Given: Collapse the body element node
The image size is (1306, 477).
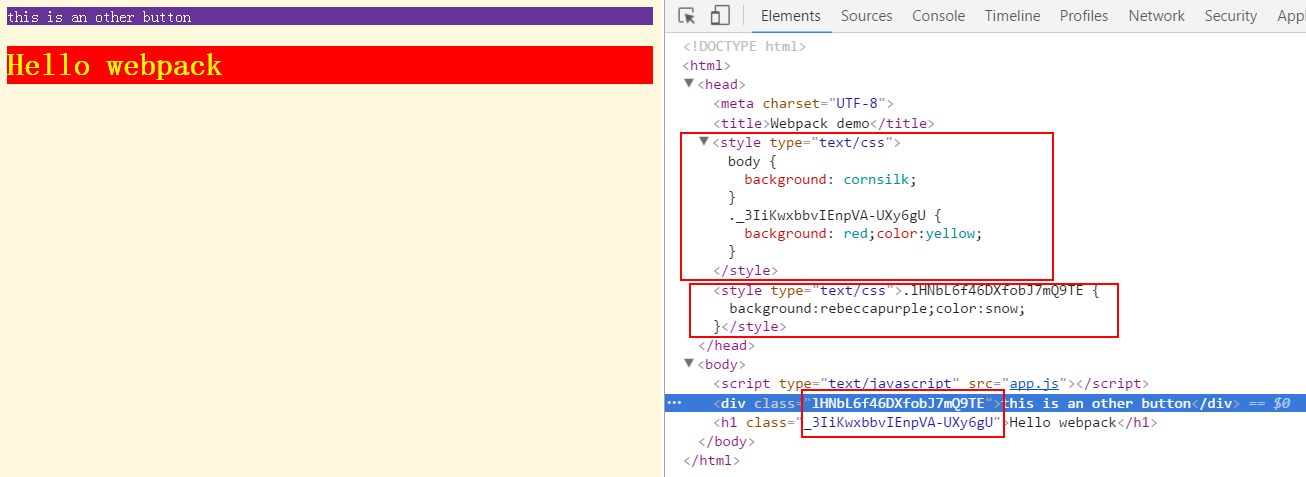Looking at the screenshot, I should click(x=688, y=364).
